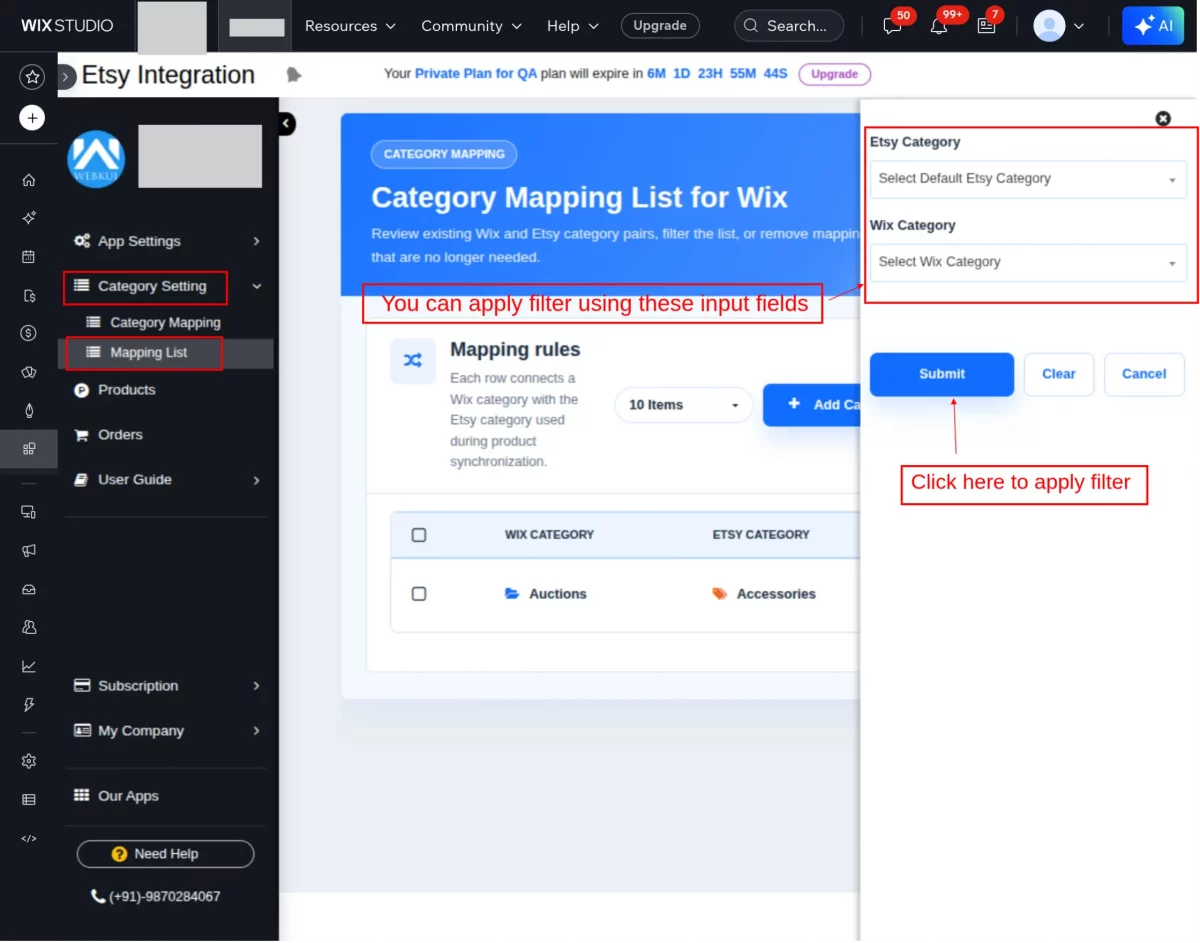The width and height of the screenshot is (1200, 943).
Task: Click the lightning automations icon
Action: tap(29, 705)
